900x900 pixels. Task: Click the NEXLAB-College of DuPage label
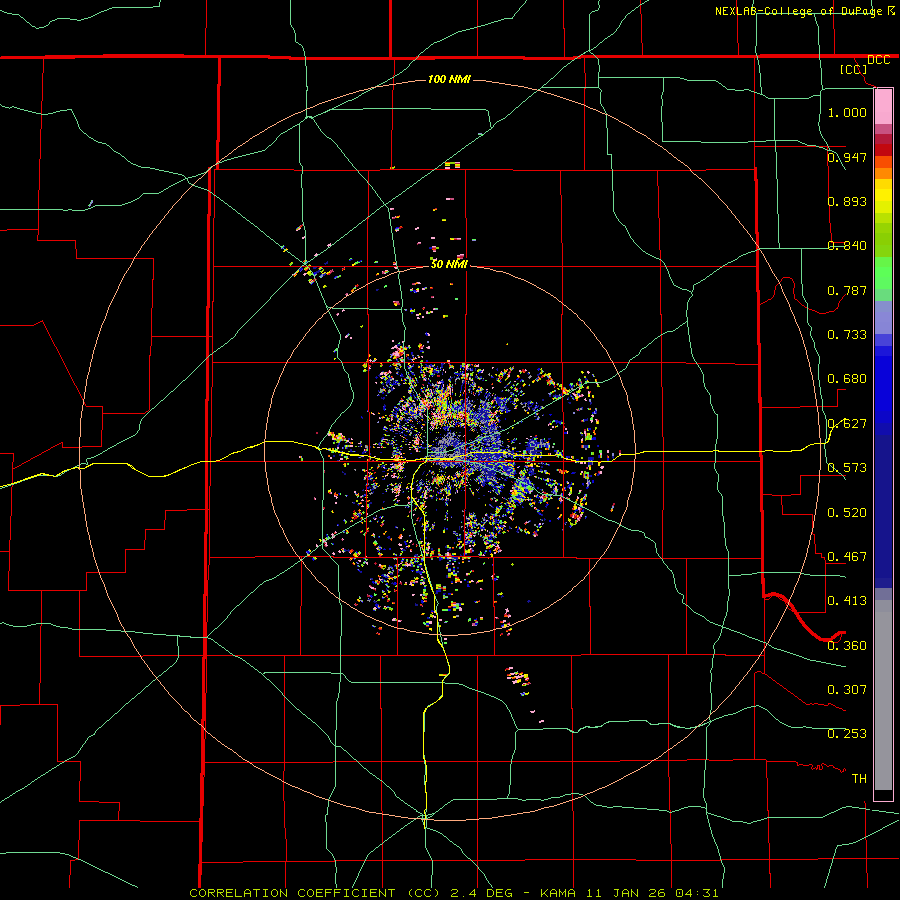coord(804,11)
